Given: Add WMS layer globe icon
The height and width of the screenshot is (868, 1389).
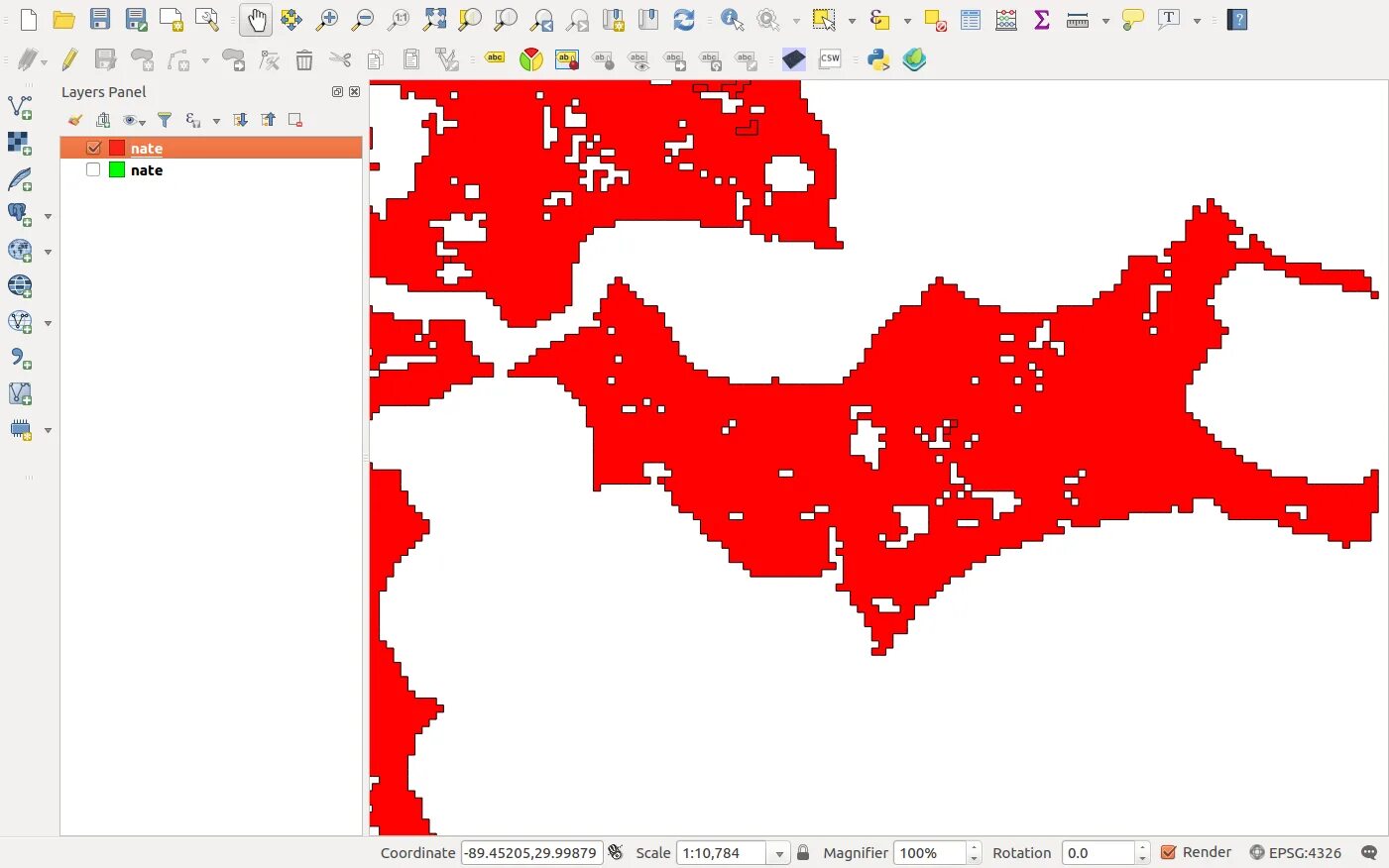Looking at the screenshot, I should pyautogui.click(x=20, y=251).
